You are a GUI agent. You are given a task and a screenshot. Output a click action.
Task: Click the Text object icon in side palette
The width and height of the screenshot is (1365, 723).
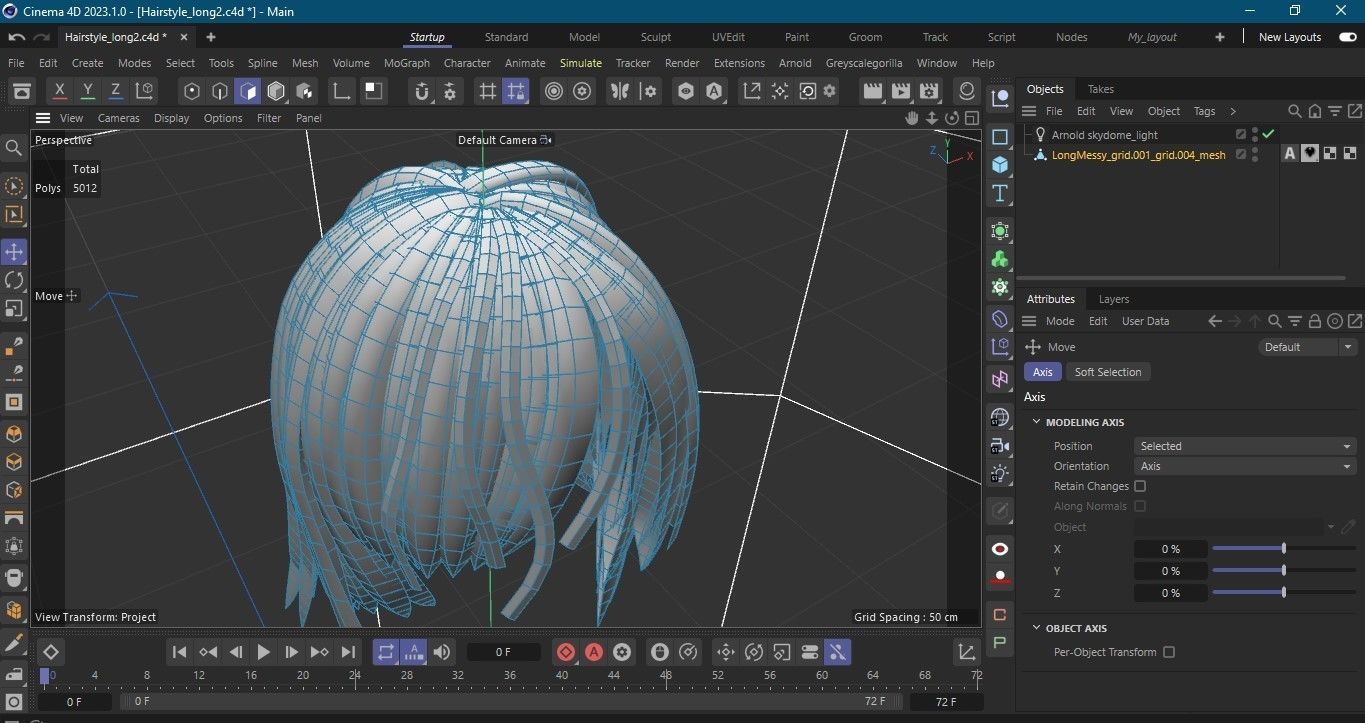(999, 193)
